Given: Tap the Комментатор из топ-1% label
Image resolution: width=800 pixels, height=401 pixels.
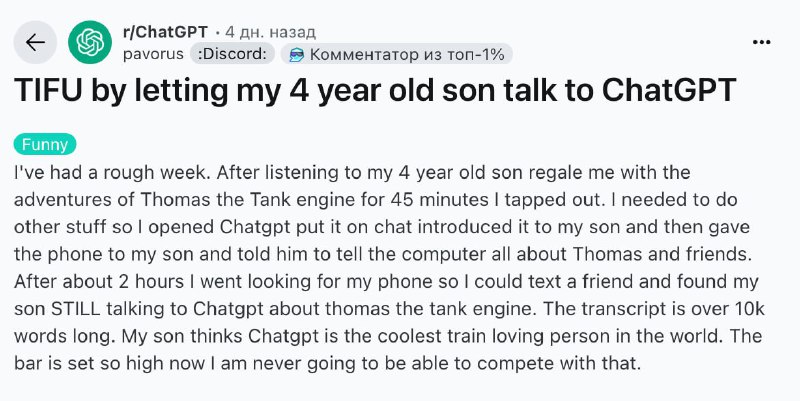Looking at the screenshot, I should (x=407, y=54).
